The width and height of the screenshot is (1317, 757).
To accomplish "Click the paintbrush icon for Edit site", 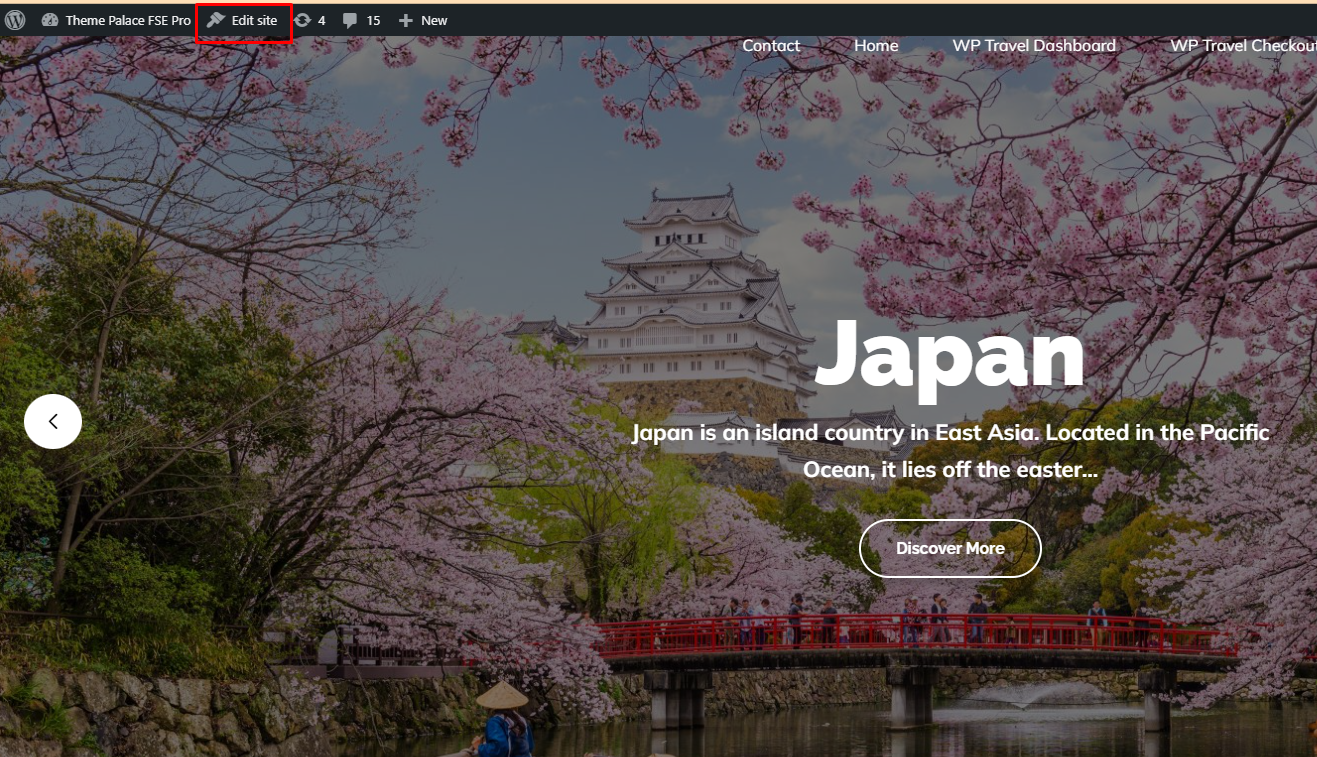I will click(216, 20).
